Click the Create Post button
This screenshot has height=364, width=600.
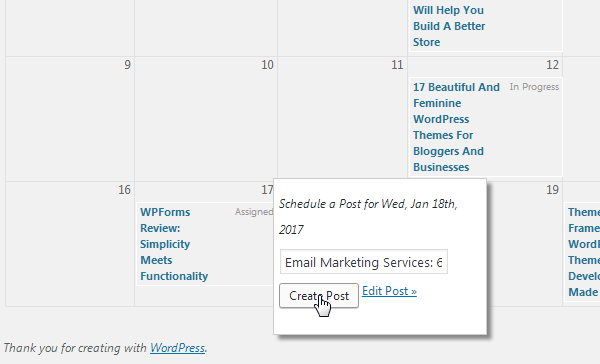tap(319, 295)
